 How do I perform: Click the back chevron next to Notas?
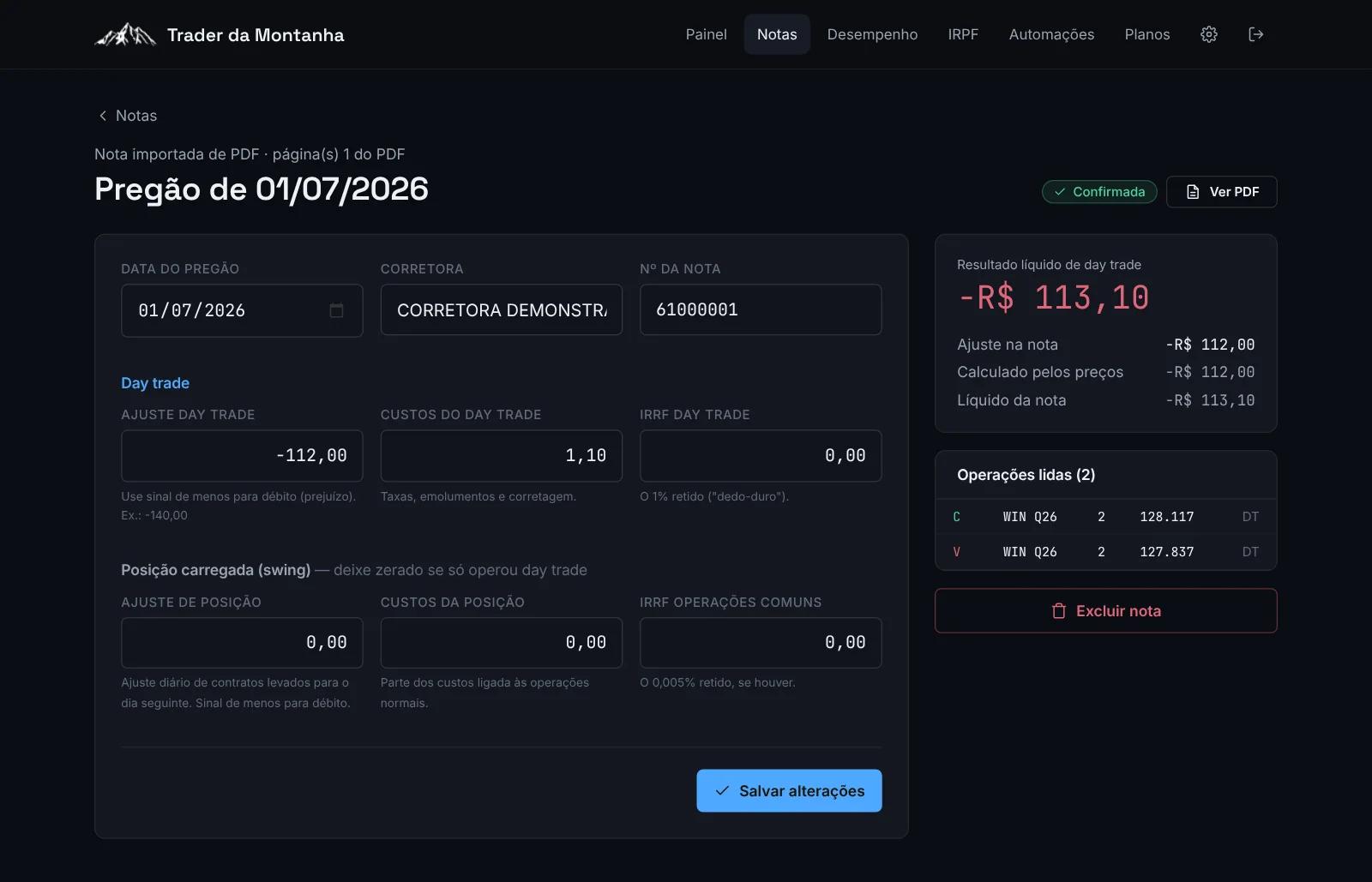click(103, 116)
